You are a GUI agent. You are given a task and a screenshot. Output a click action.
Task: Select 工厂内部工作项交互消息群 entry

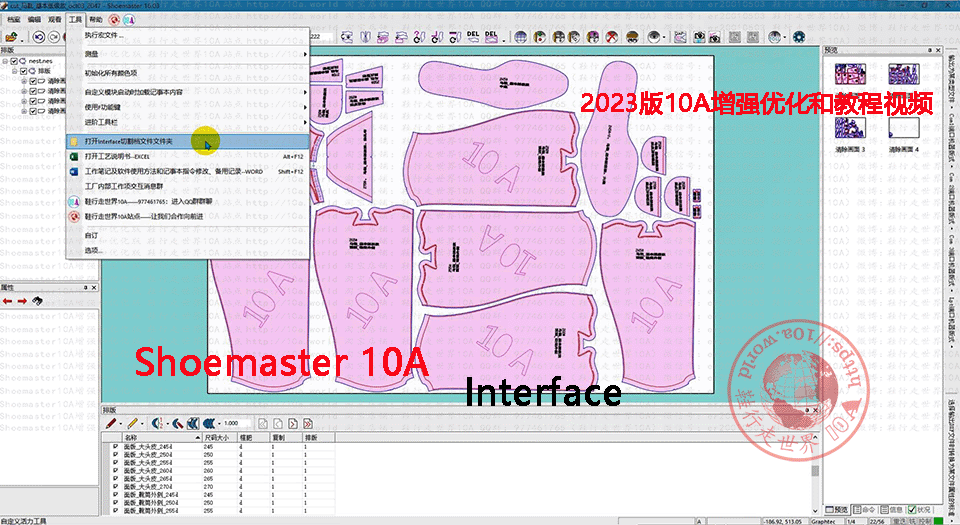pos(187,186)
